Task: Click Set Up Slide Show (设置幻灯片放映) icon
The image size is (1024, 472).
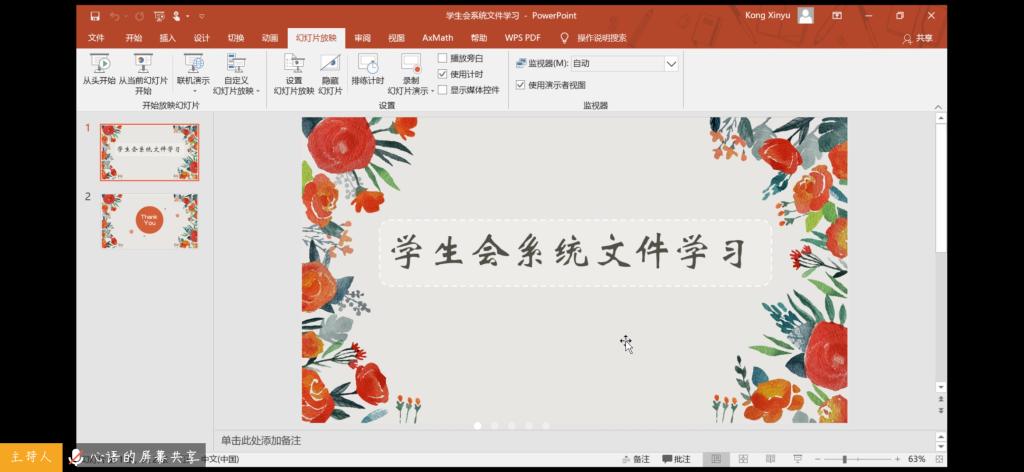Action: click(293, 68)
